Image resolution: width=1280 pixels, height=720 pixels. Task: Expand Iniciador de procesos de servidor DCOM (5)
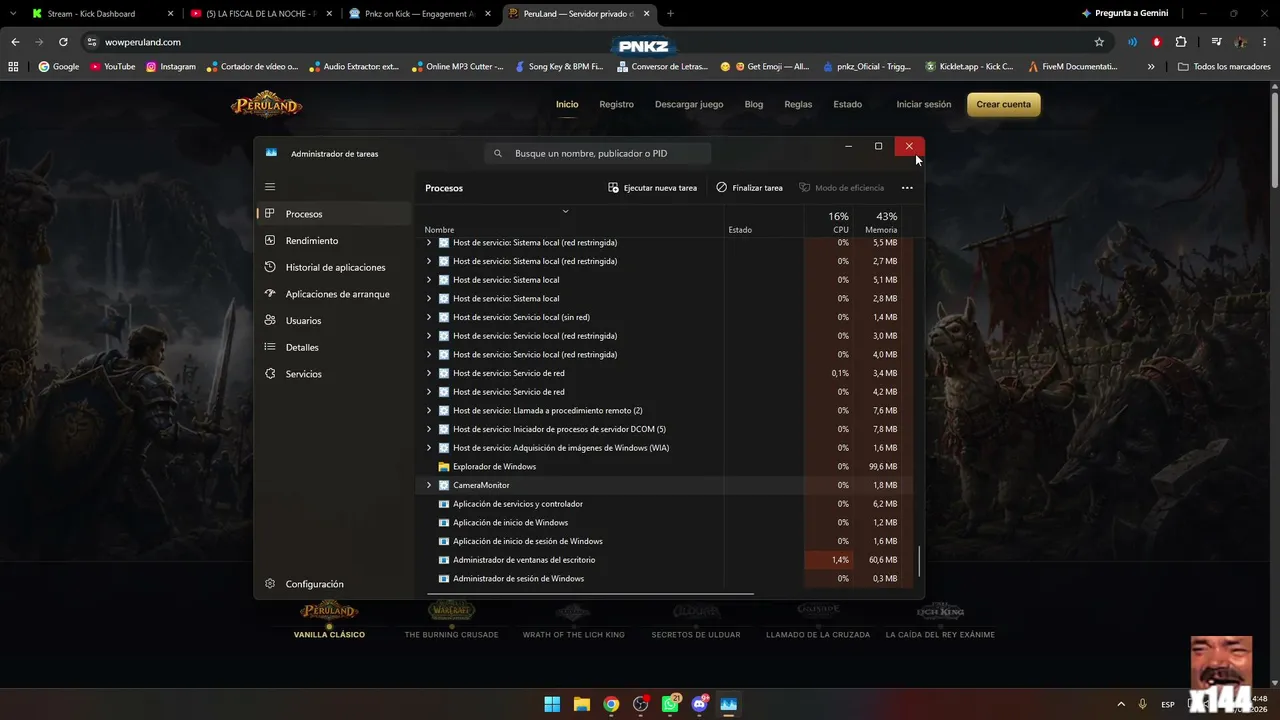[x=429, y=429]
